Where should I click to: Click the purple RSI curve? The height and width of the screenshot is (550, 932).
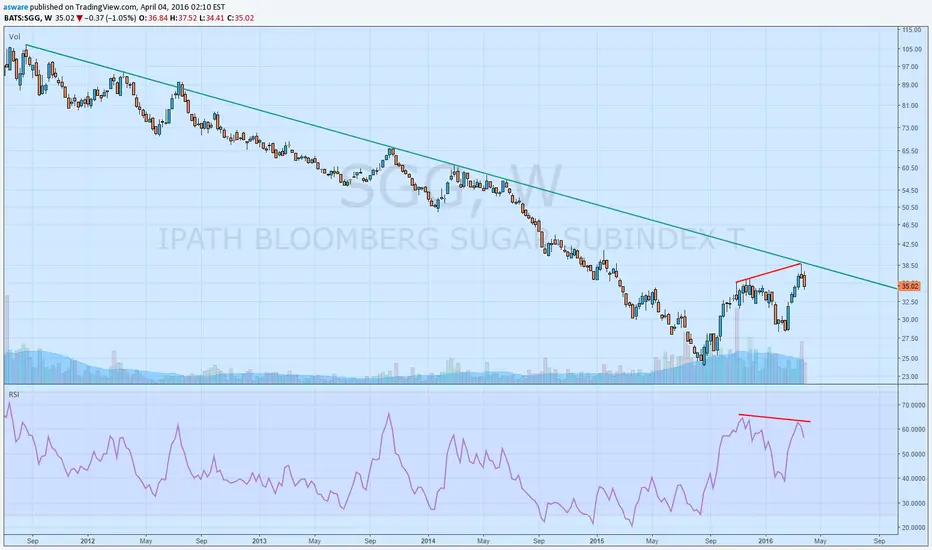point(389,415)
